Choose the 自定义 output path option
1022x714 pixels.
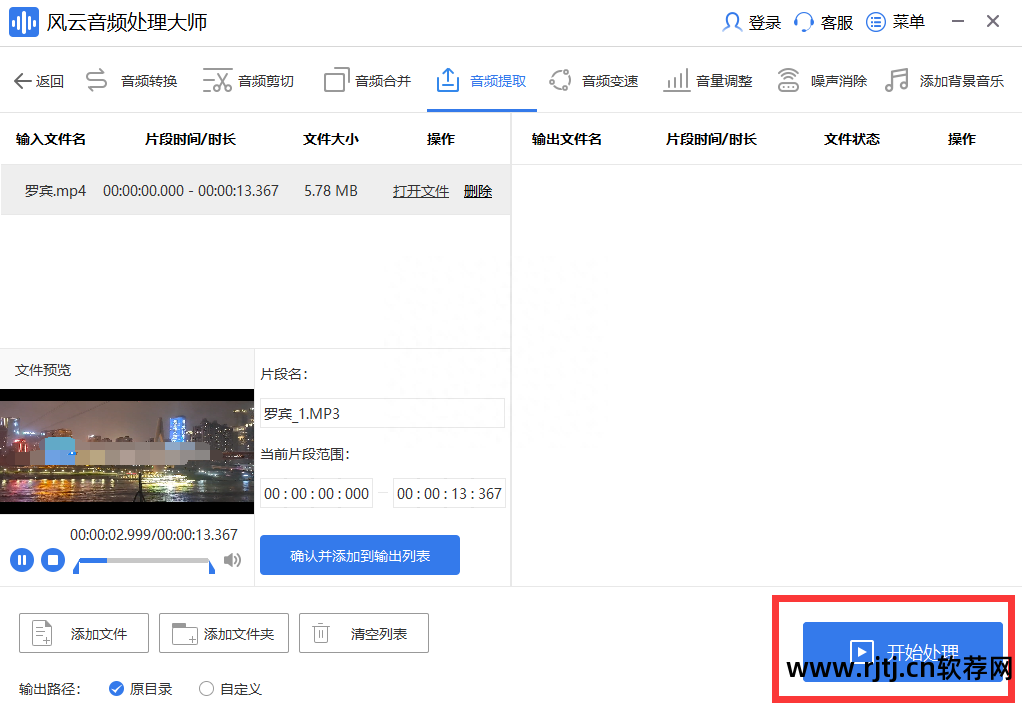[x=206, y=688]
